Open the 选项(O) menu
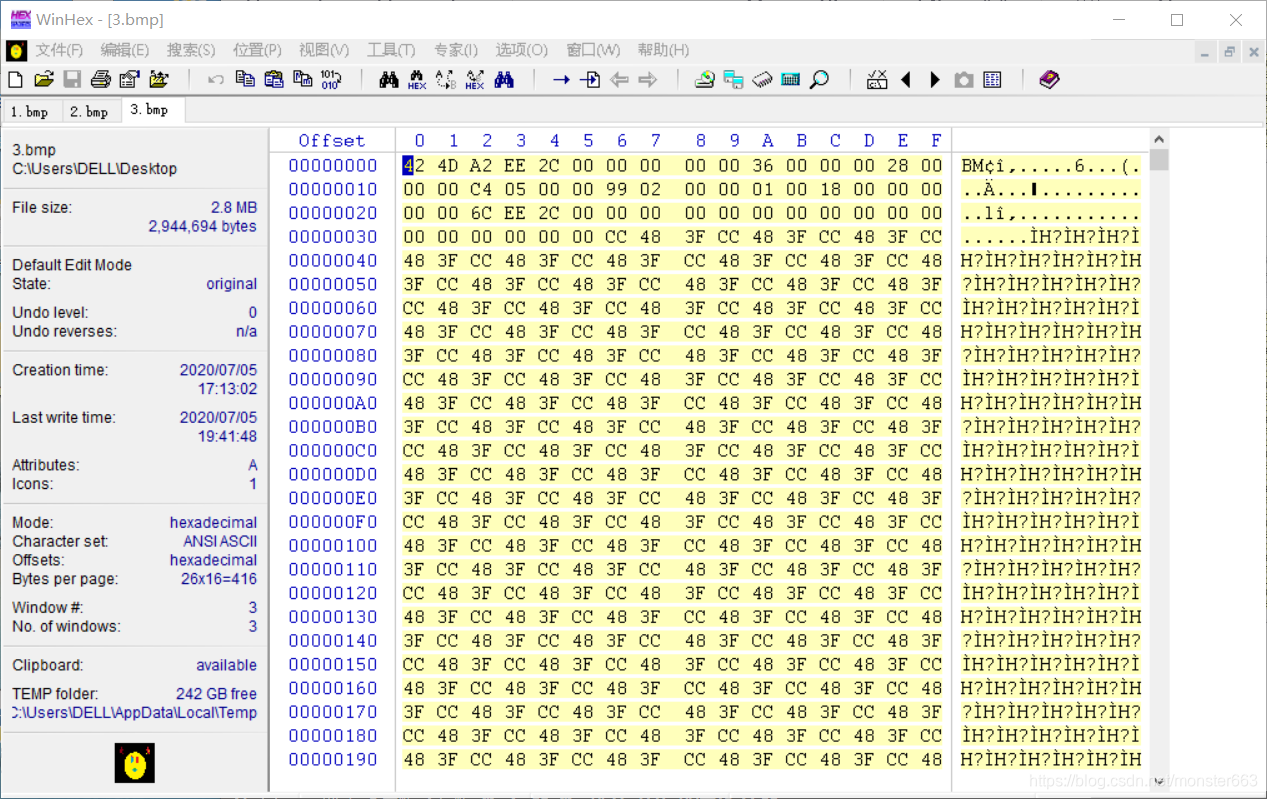The width and height of the screenshot is (1267, 799). 522,50
